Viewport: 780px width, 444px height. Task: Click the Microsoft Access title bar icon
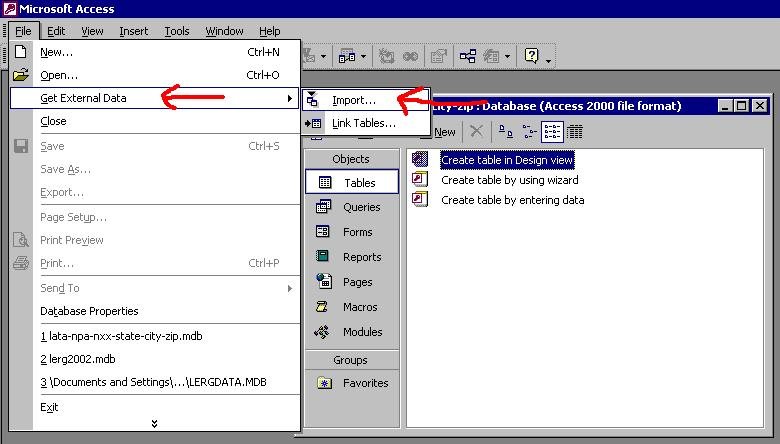[9, 8]
